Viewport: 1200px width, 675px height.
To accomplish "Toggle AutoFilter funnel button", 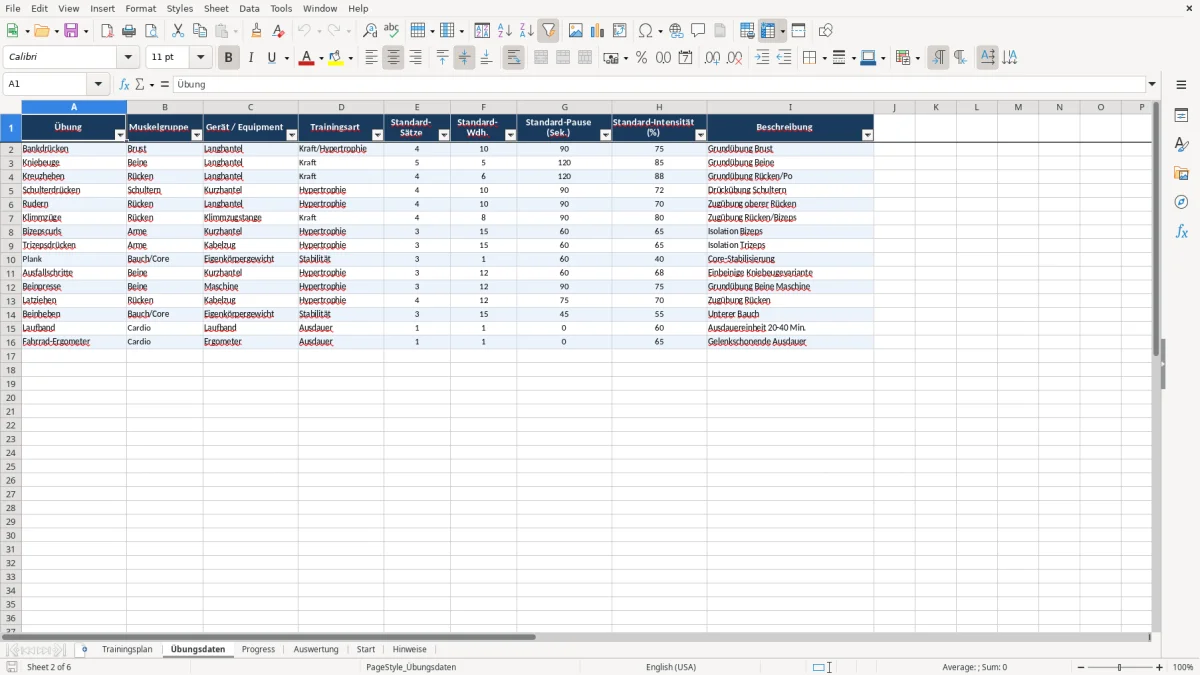I will coord(548,31).
